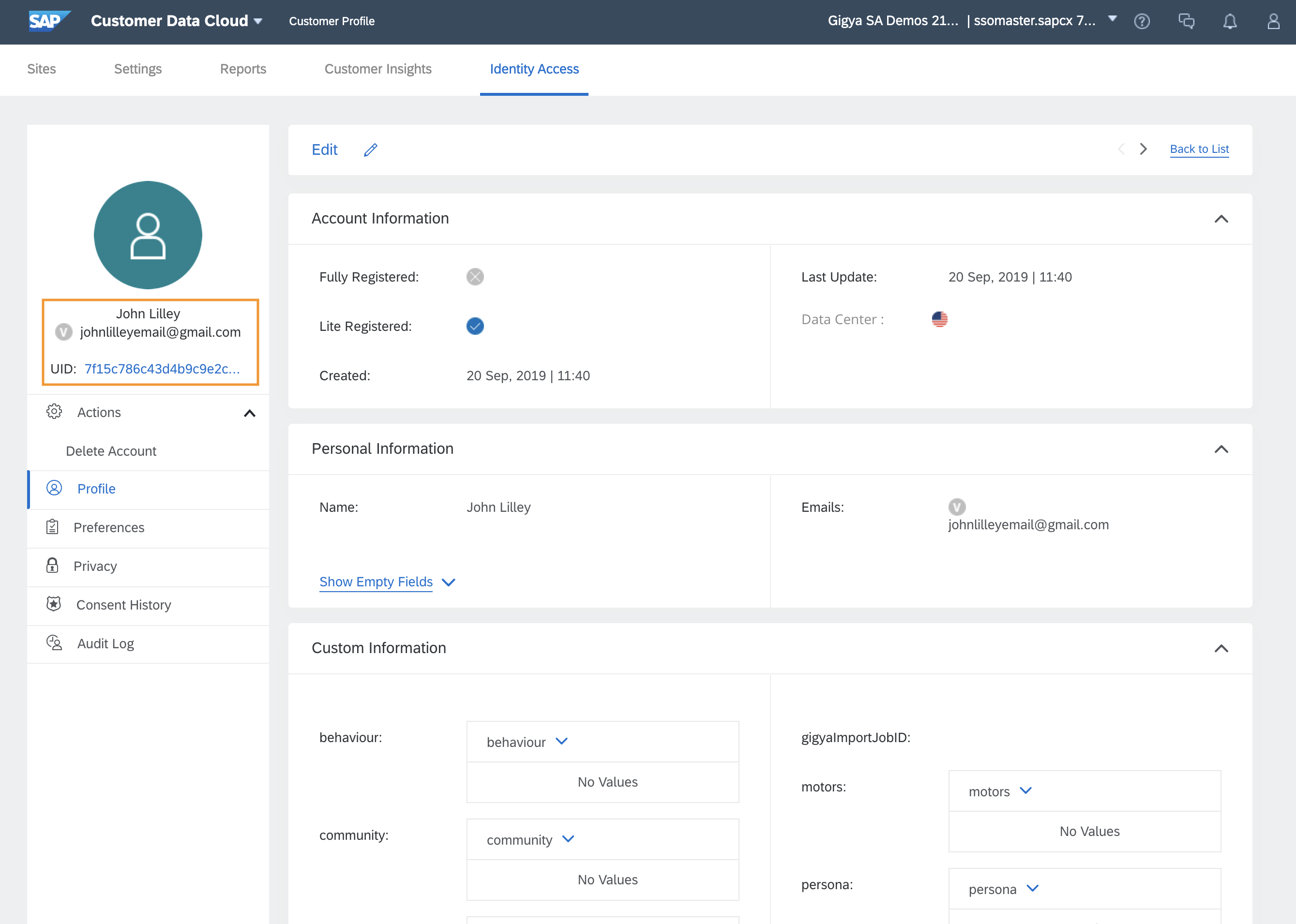
Task: Click the Back to List link
Action: (x=1199, y=149)
